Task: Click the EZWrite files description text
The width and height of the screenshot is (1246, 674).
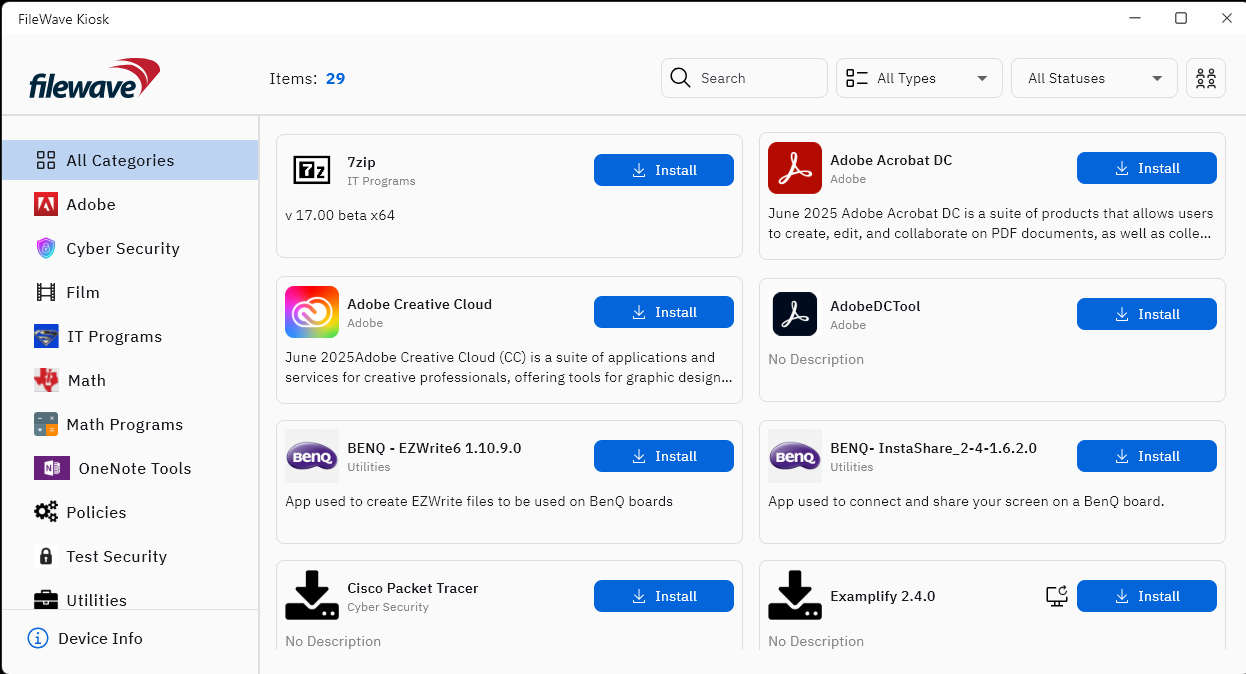Action: [x=479, y=501]
